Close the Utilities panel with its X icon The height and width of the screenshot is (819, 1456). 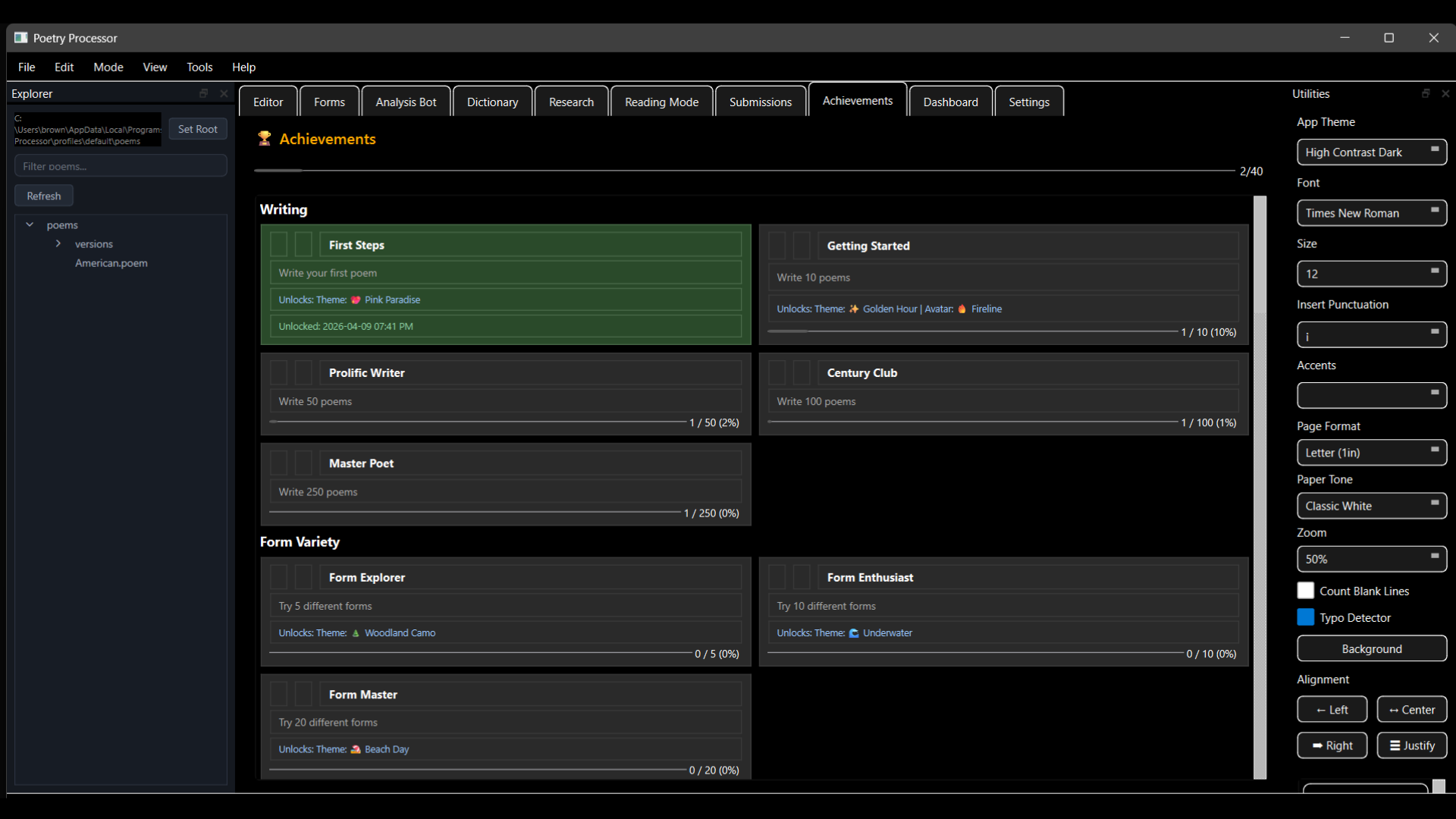(x=1445, y=93)
